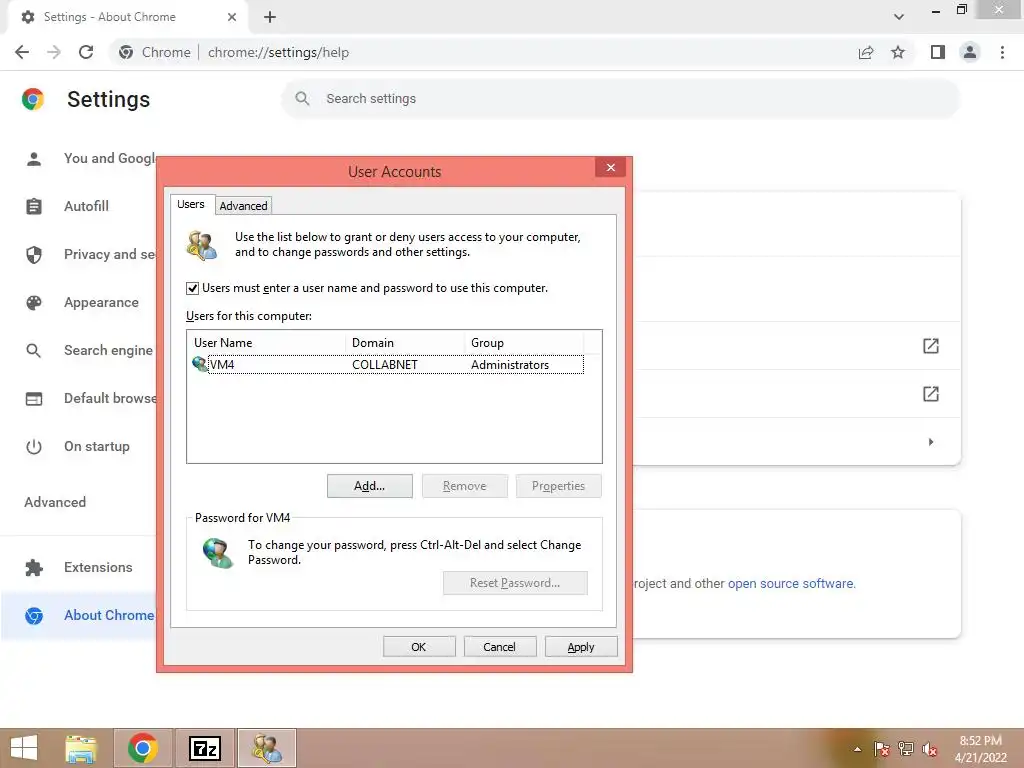Click the right arrow row expander in About Chrome
This screenshot has width=1024, height=768.
(931, 442)
